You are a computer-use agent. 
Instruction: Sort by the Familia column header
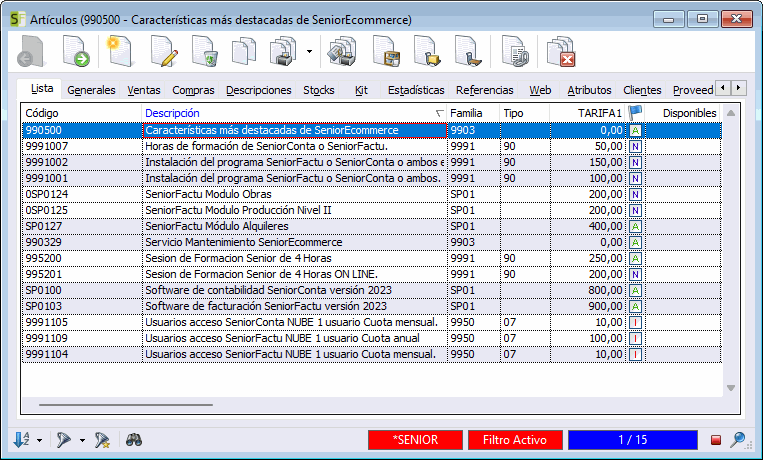(473, 113)
